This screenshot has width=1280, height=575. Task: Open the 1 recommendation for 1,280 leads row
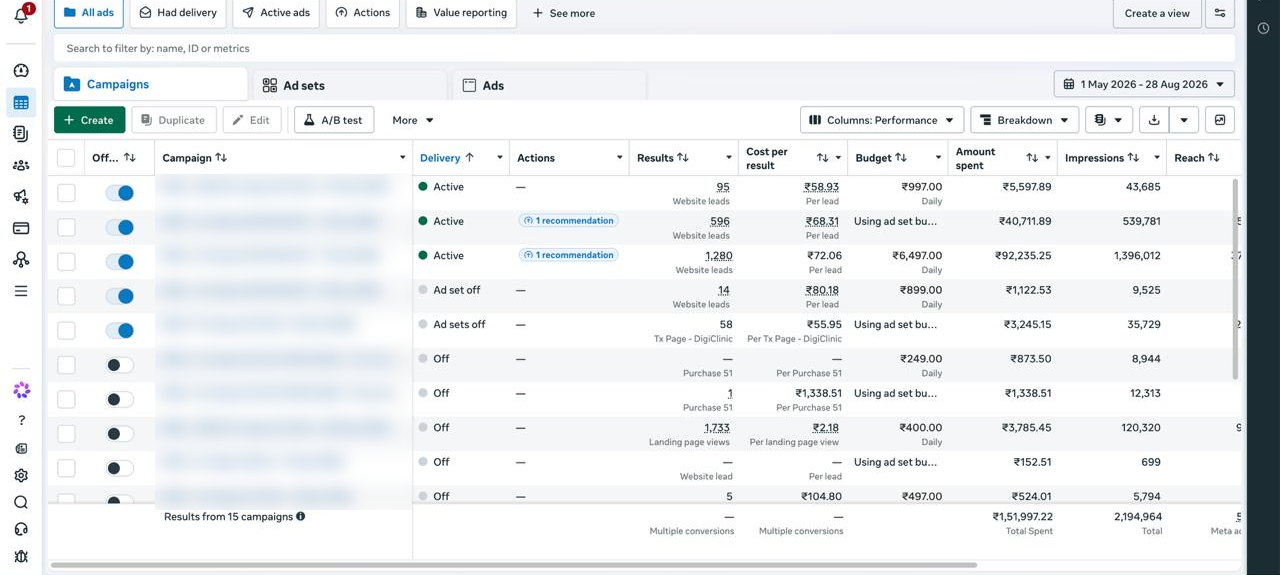(568, 255)
